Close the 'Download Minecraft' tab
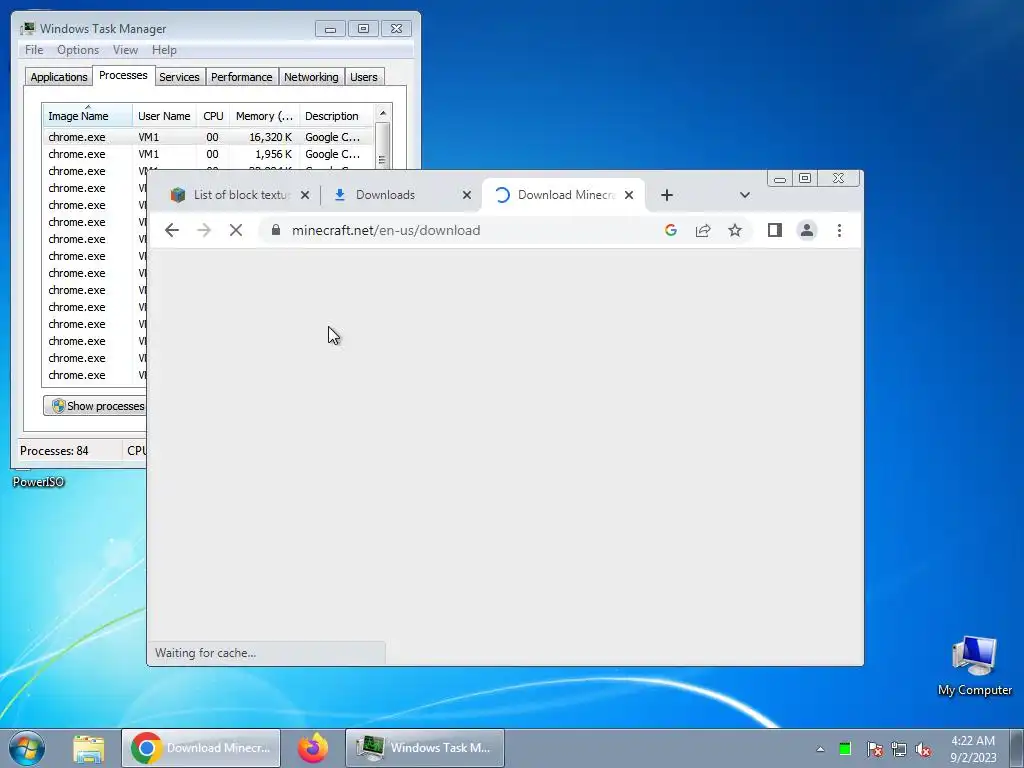The image size is (1024, 768). click(x=629, y=195)
